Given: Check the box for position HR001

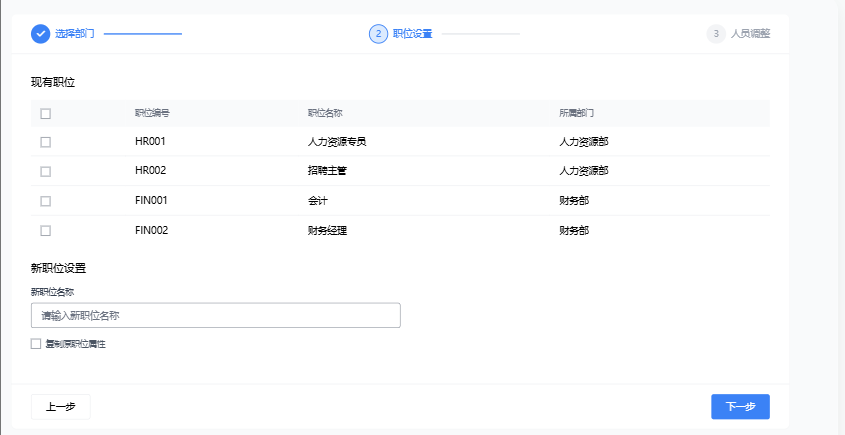Looking at the screenshot, I should pyautogui.click(x=45, y=142).
